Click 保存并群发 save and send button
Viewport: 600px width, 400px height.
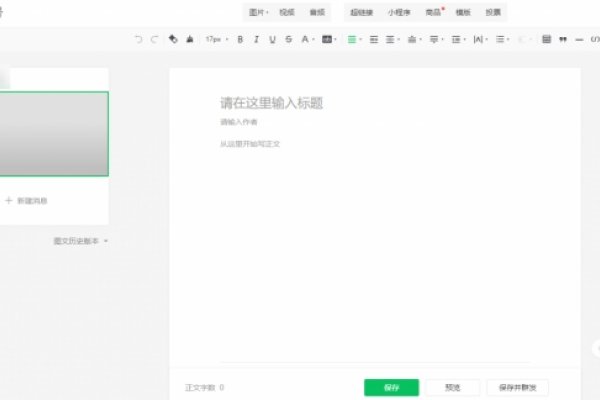click(518, 387)
